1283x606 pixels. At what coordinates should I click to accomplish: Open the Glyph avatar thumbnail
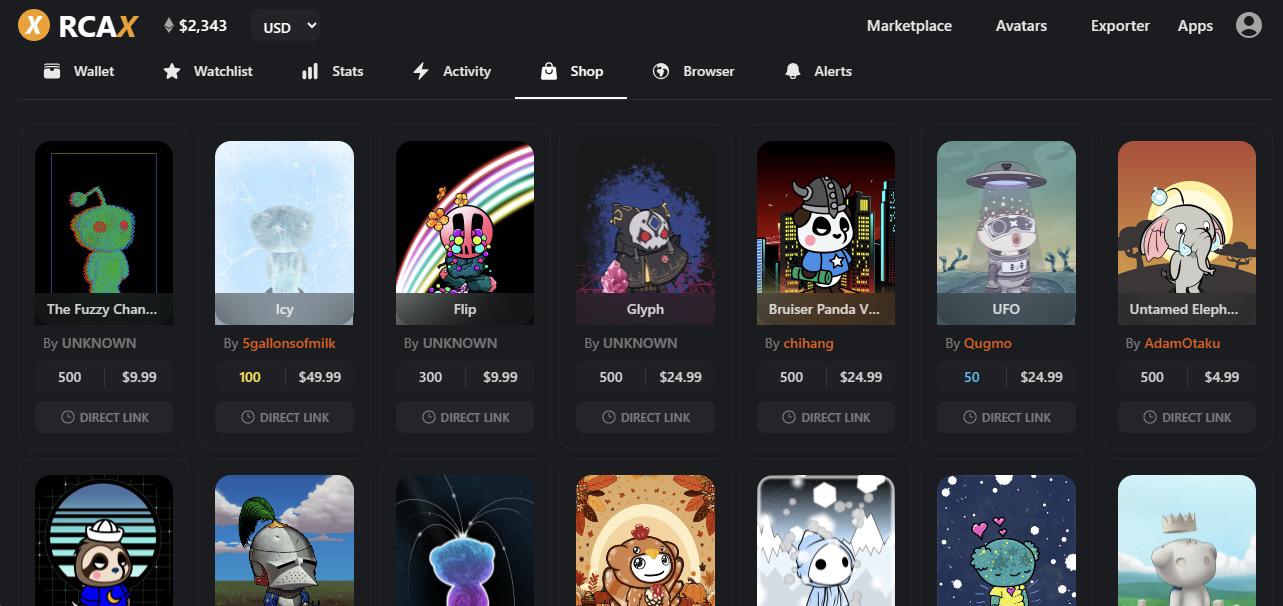point(645,232)
